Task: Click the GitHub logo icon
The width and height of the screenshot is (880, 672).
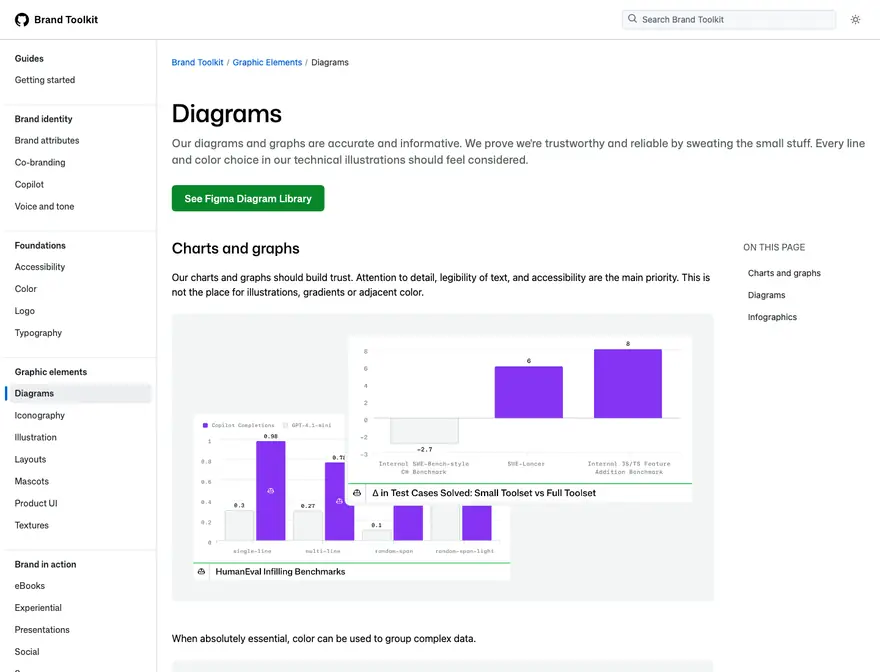Action: click(x=22, y=20)
